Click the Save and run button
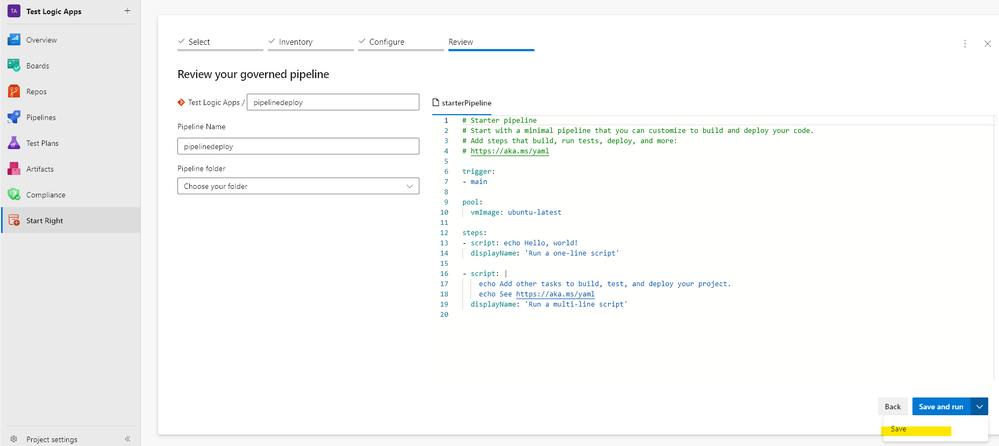999x446 pixels. pyautogui.click(x=942, y=406)
